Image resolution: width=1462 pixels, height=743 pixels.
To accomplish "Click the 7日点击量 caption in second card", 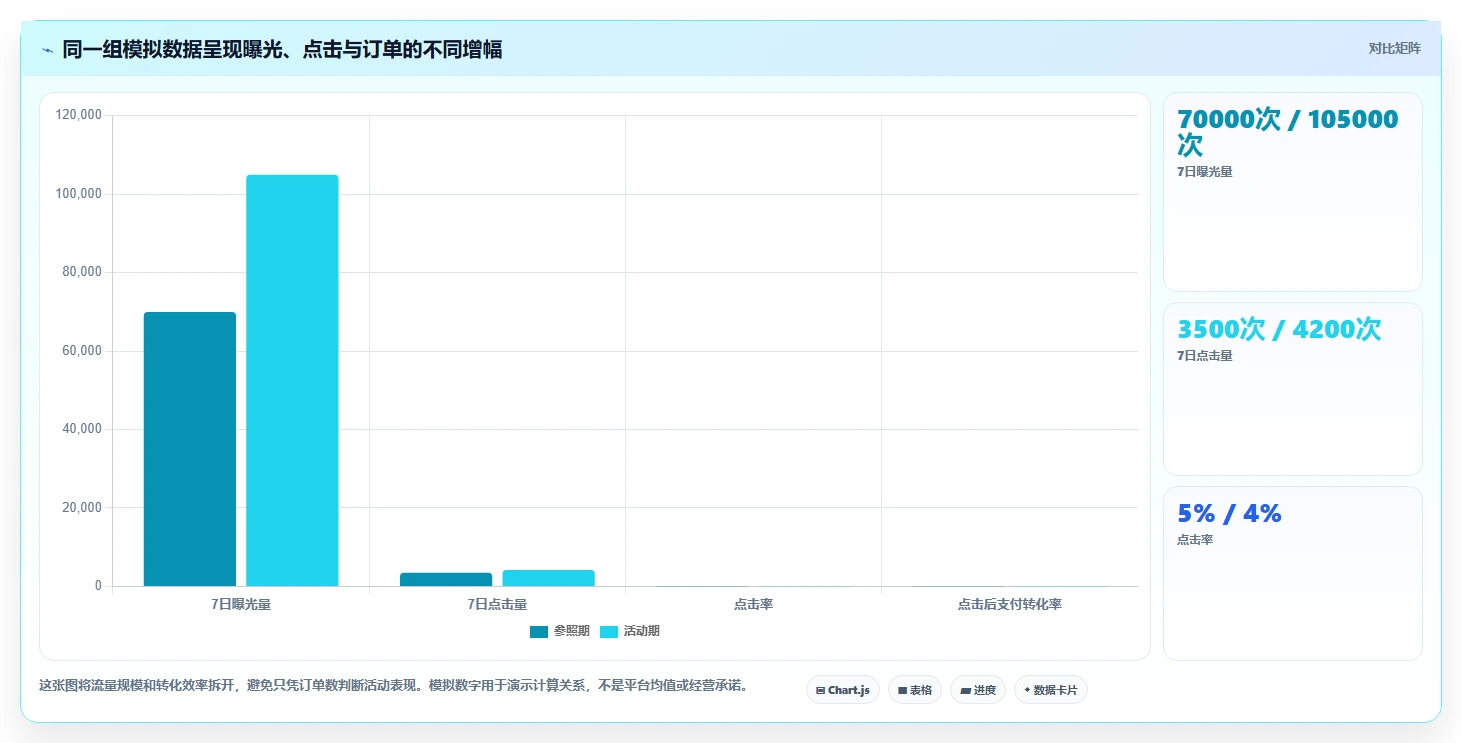I will click(x=1205, y=356).
